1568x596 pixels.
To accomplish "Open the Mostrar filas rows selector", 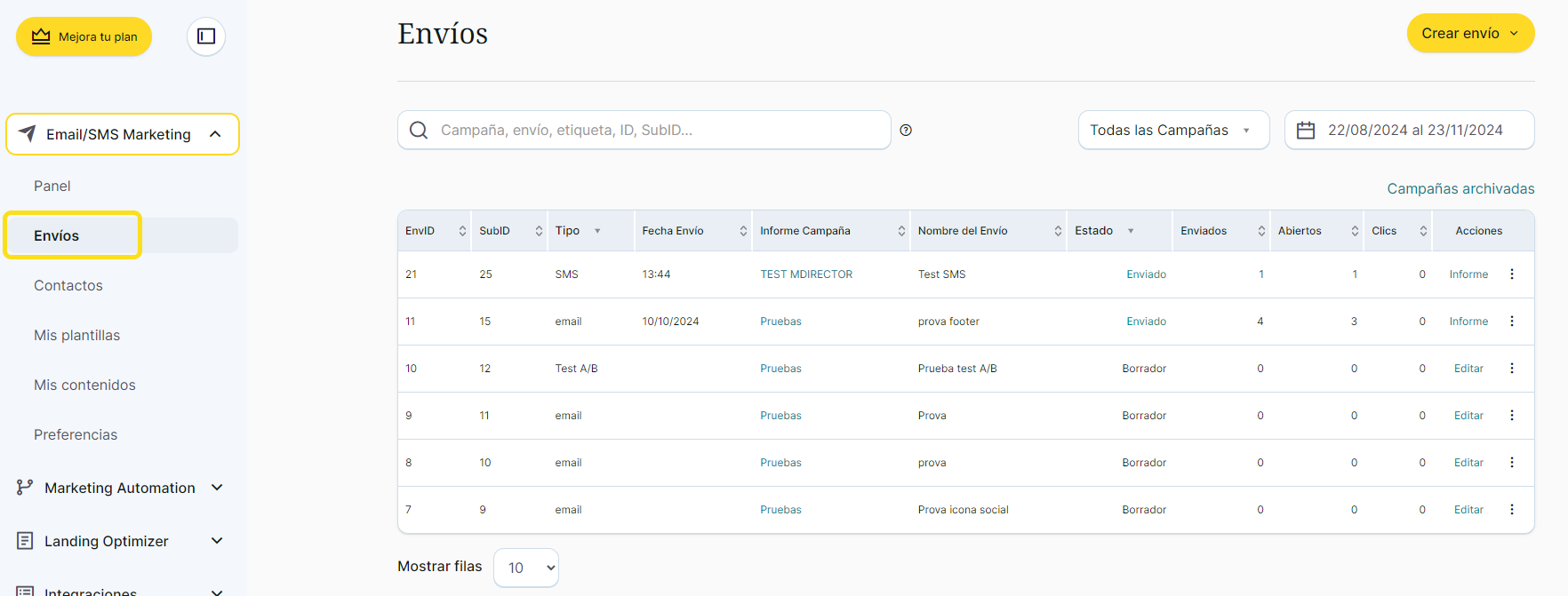I will [526, 568].
